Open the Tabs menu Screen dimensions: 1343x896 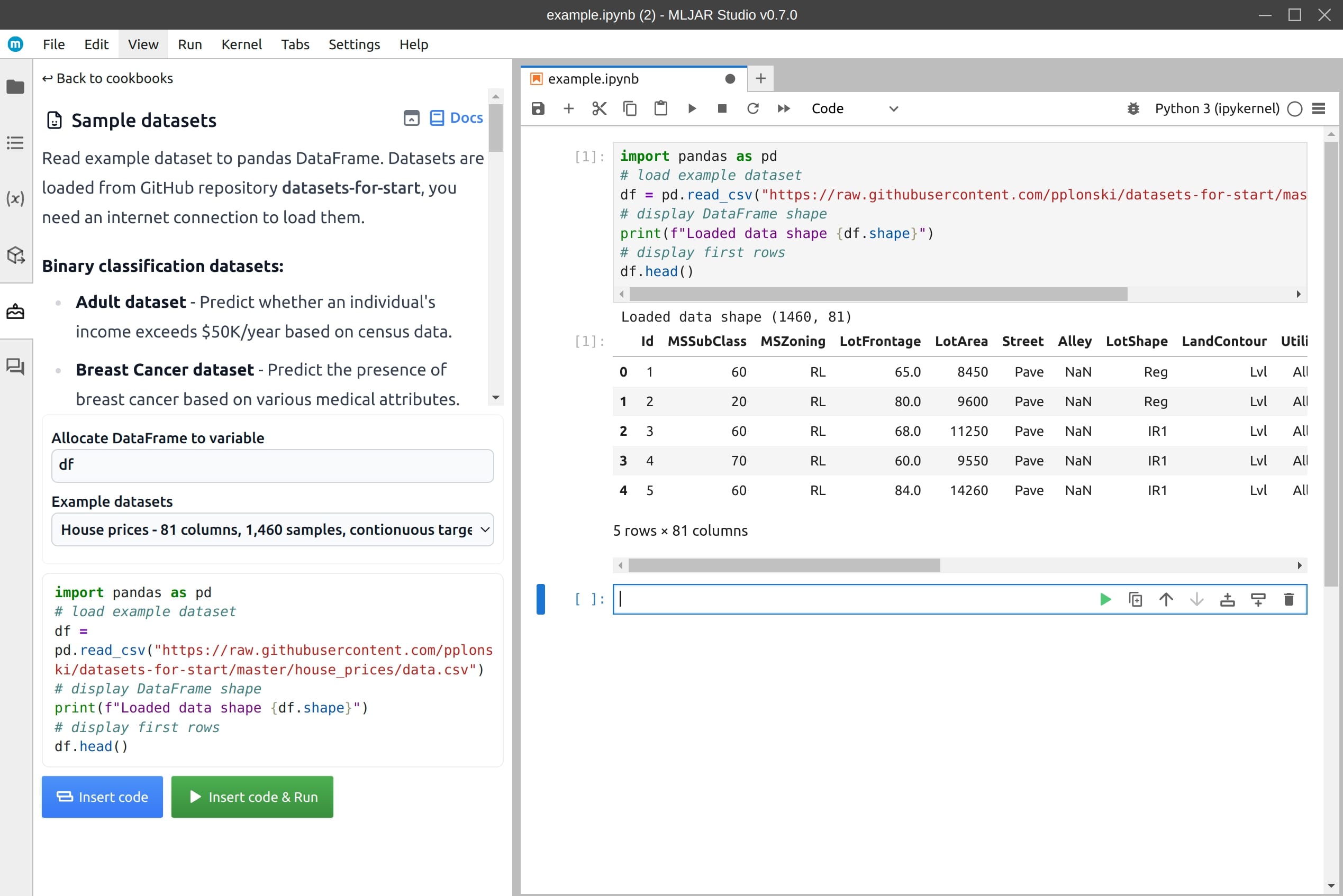[x=295, y=44]
